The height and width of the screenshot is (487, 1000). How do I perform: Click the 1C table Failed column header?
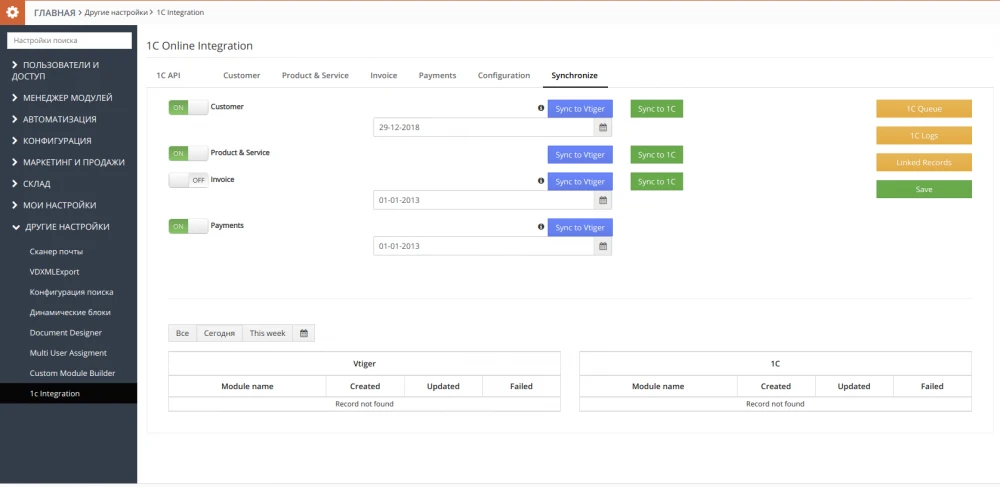tap(932, 386)
